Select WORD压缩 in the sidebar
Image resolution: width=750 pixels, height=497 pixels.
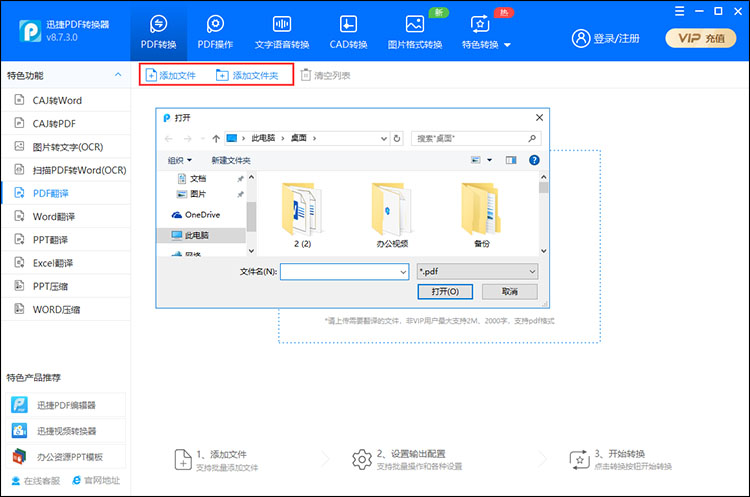coord(66,309)
